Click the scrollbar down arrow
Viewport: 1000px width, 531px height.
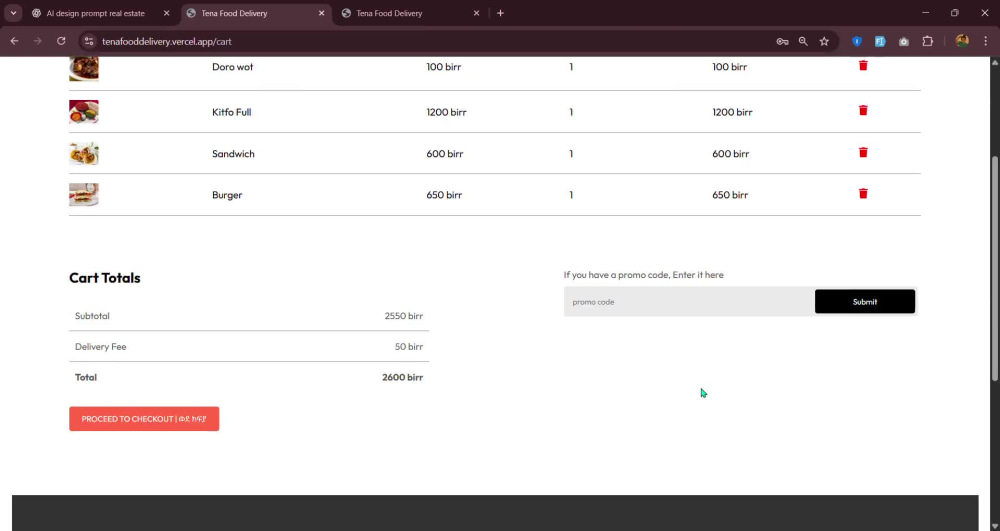[995, 526]
